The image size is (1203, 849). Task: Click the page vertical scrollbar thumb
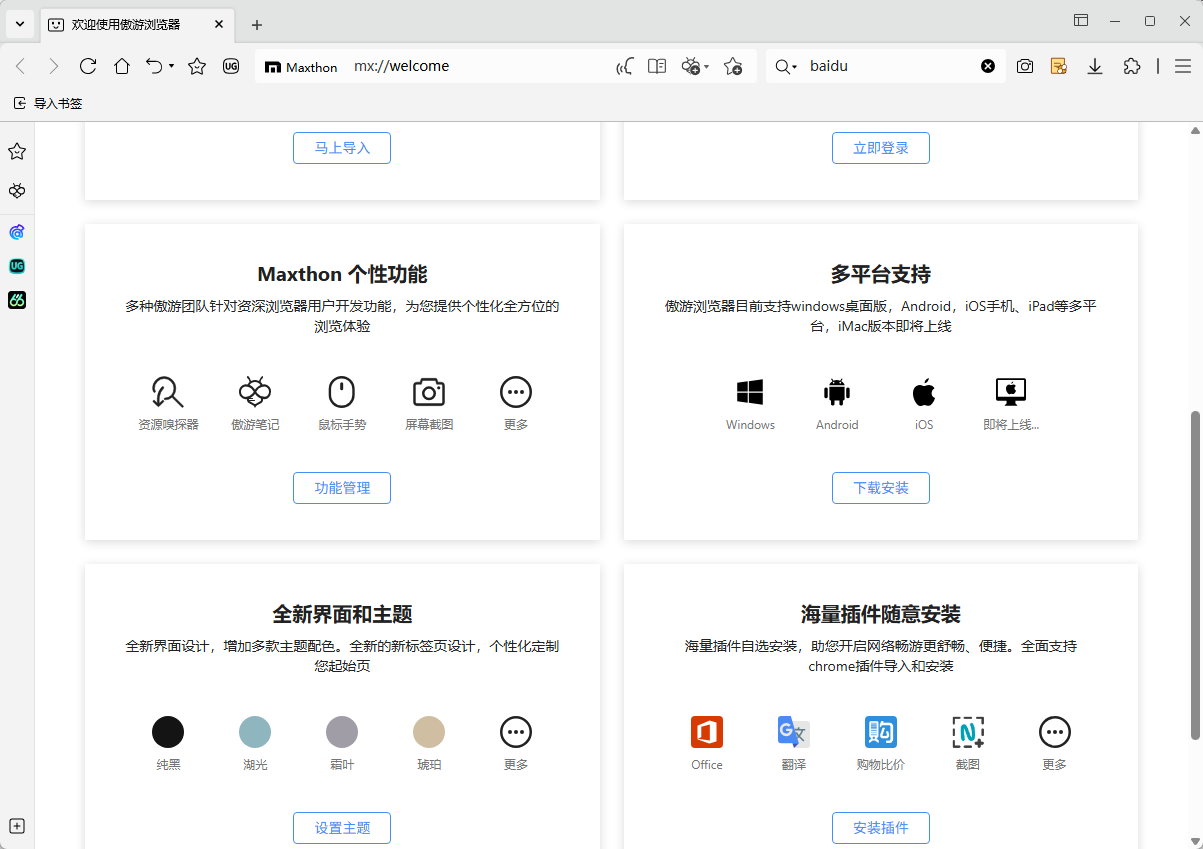(x=1195, y=575)
